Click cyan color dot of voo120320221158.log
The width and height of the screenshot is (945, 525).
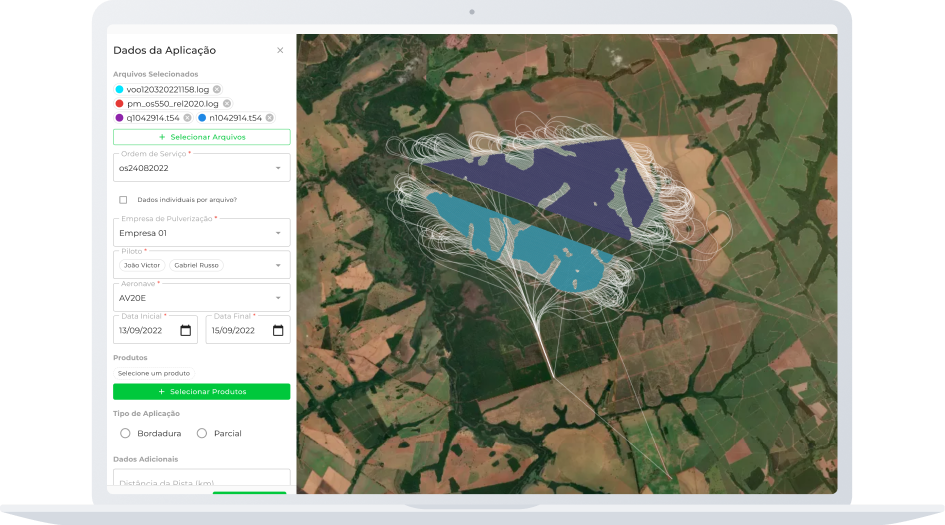(x=119, y=89)
